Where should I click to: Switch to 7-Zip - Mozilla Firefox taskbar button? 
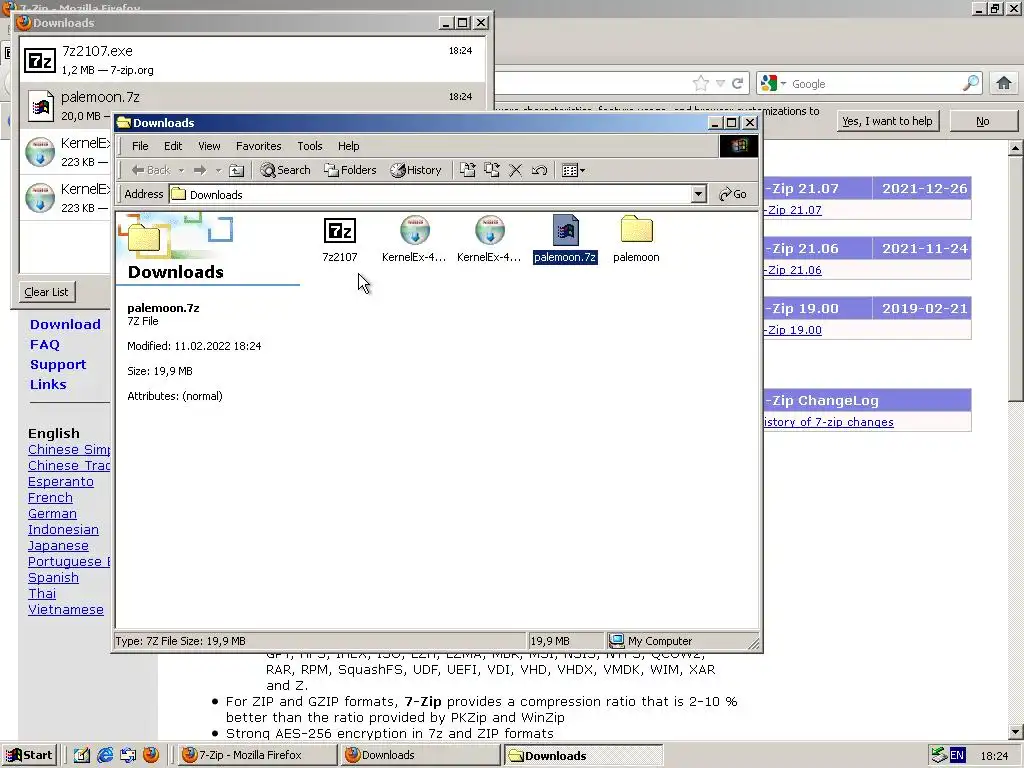(256, 756)
